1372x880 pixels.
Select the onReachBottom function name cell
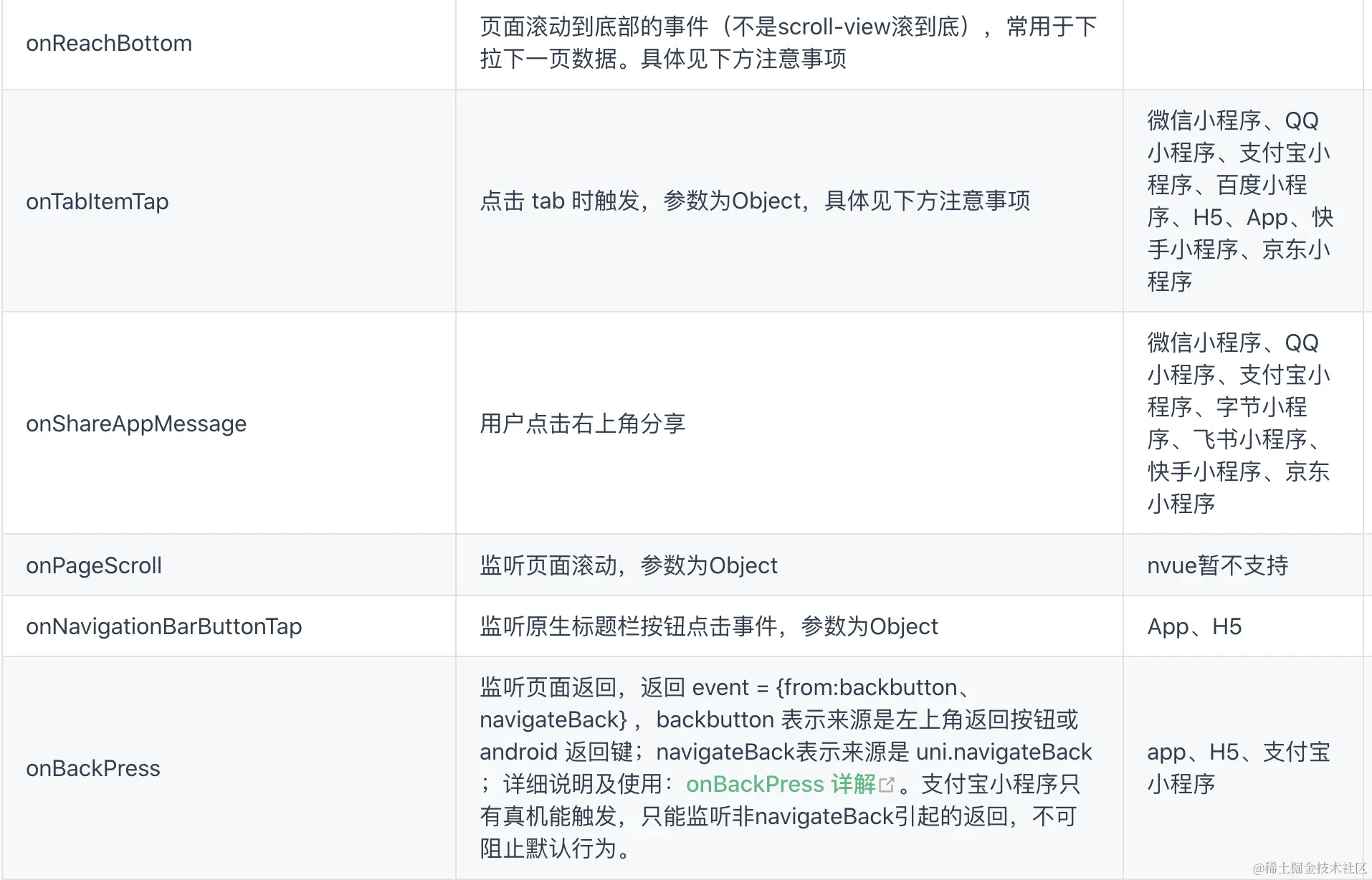[x=109, y=43]
